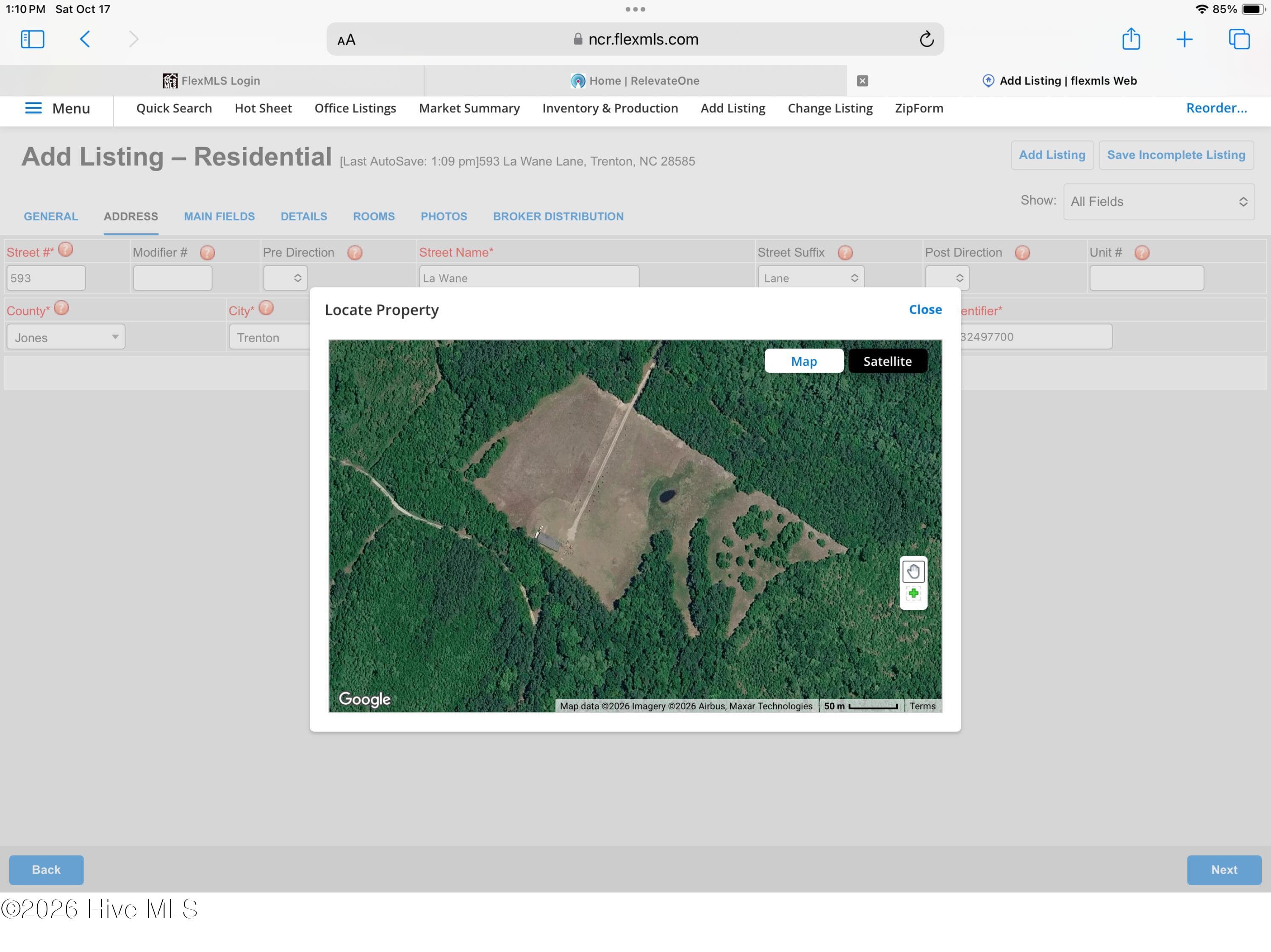Open the Show All Fields dropdown
Image resolution: width=1271 pixels, height=952 pixels.
click(x=1158, y=202)
